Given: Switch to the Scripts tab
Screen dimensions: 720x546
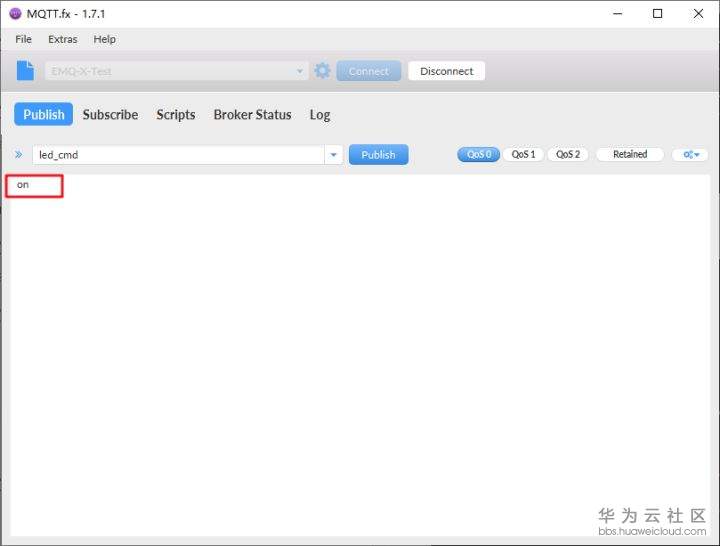Looking at the screenshot, I should point(176,114).
